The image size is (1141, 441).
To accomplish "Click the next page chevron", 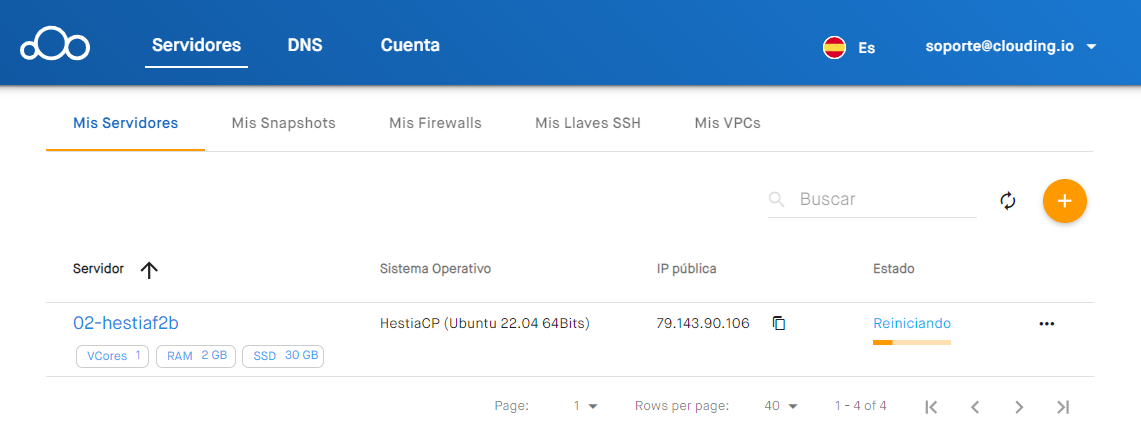I will (1019, 407).
